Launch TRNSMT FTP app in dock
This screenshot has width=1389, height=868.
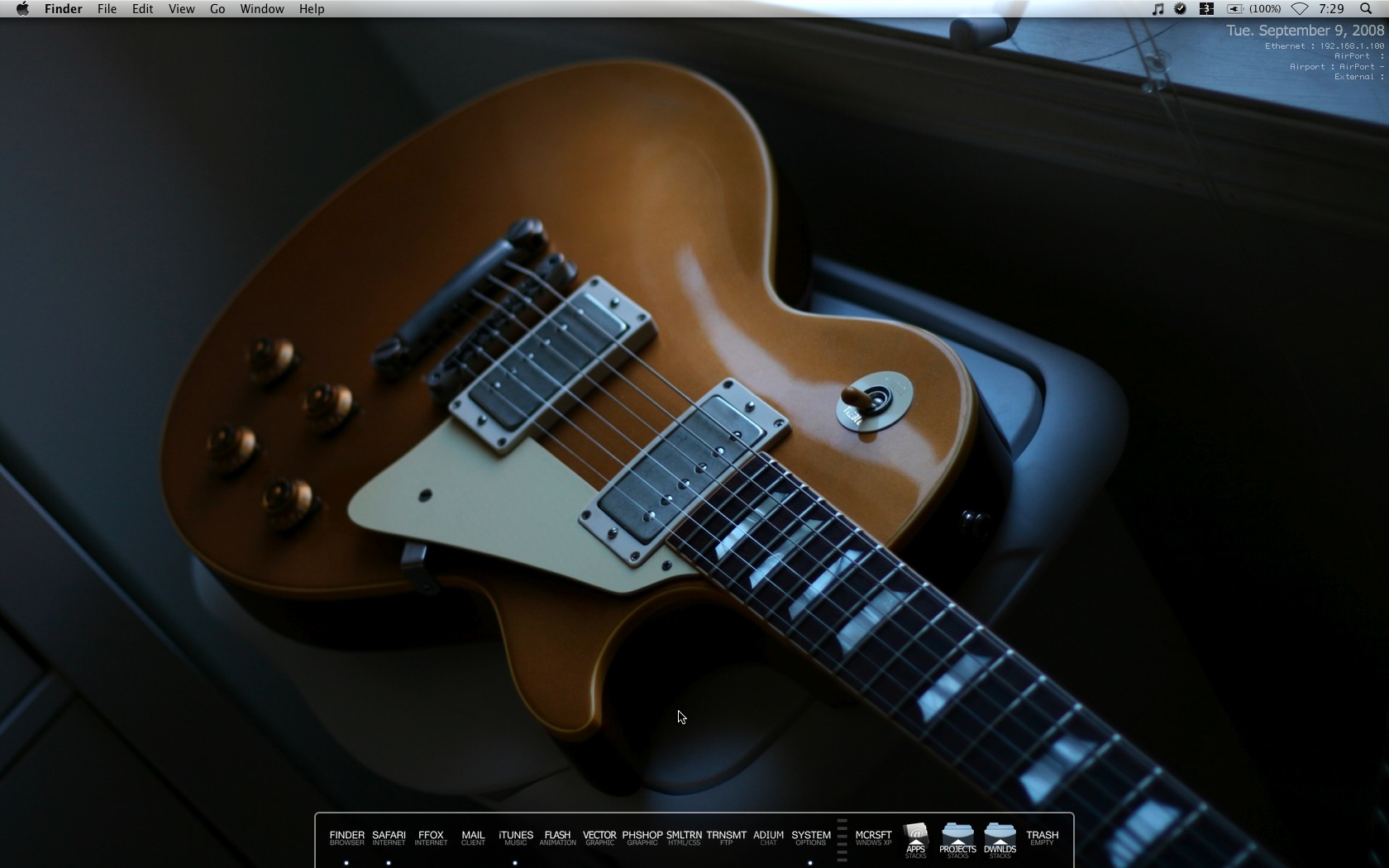726,838
